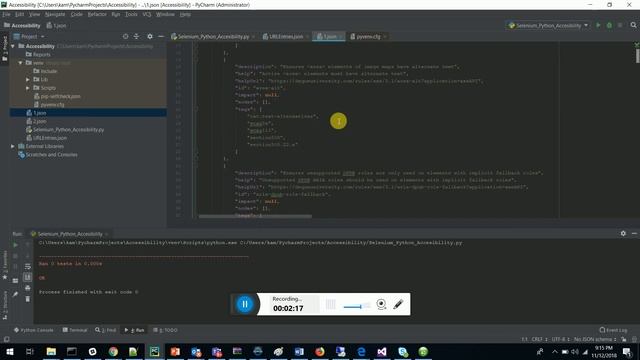Toggle the Project side tool button
640x360 pixels.
coord(4,49)
